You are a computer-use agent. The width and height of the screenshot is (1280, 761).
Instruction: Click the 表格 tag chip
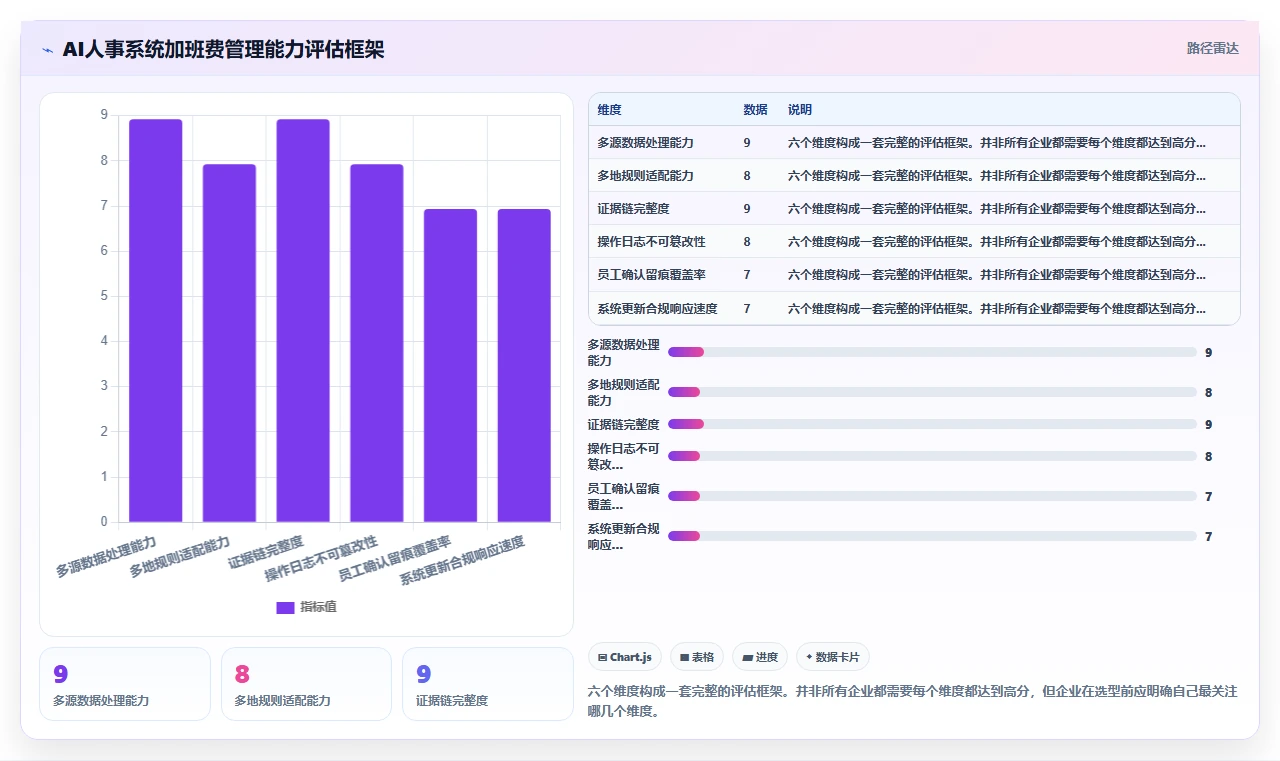click(697, 657)
